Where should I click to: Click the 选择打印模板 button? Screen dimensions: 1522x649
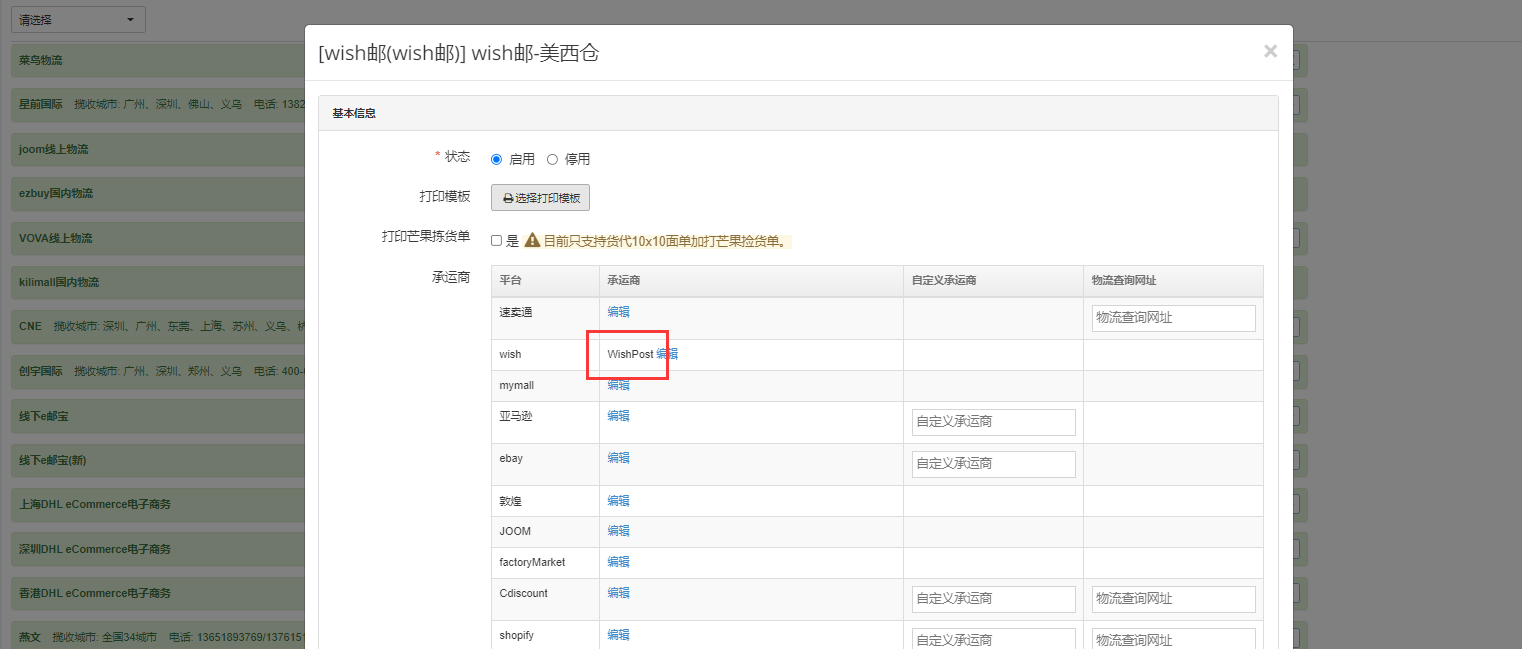pyautogui.click(x=540, y=198)
